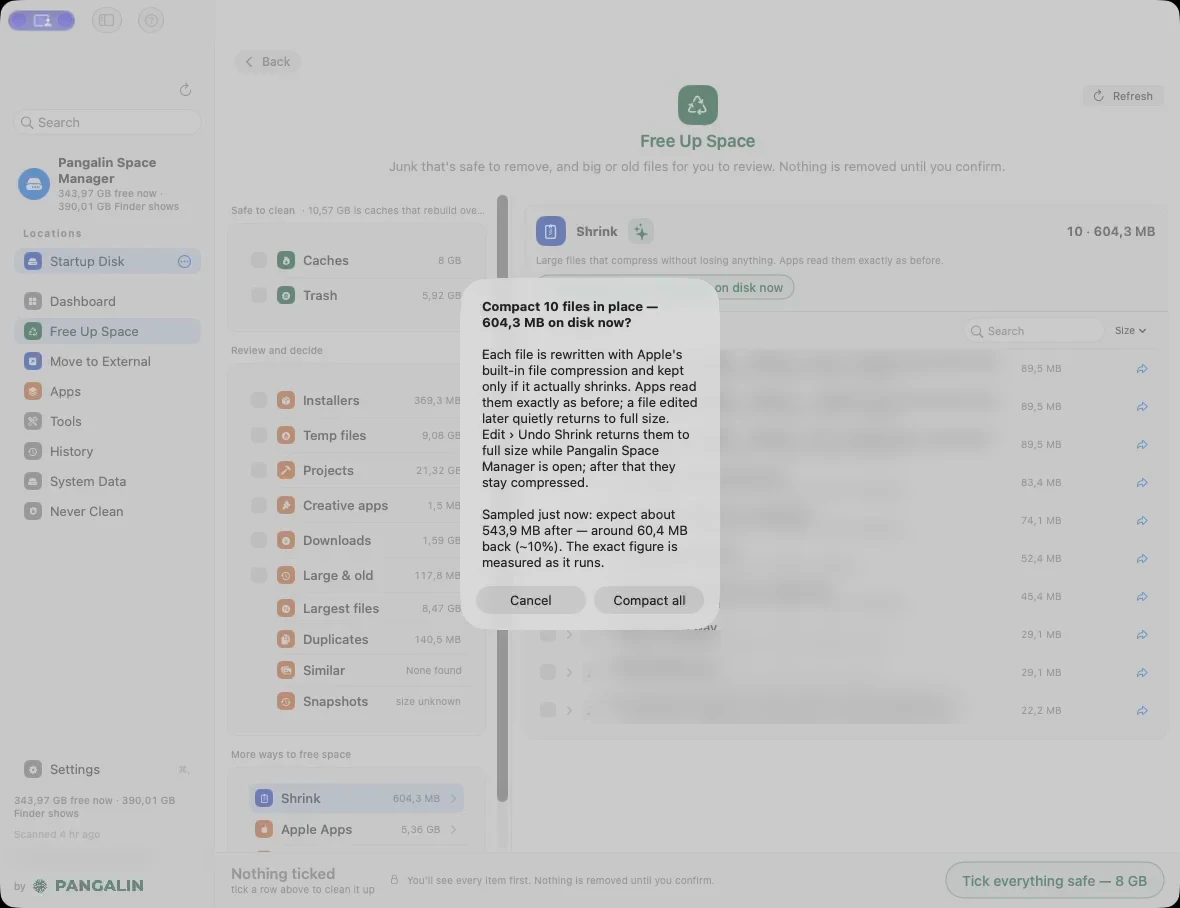The width and height of the screenshot is (1180, 908).
Task: Focus the Shrink file list Search field
Action: [1033, 331]
